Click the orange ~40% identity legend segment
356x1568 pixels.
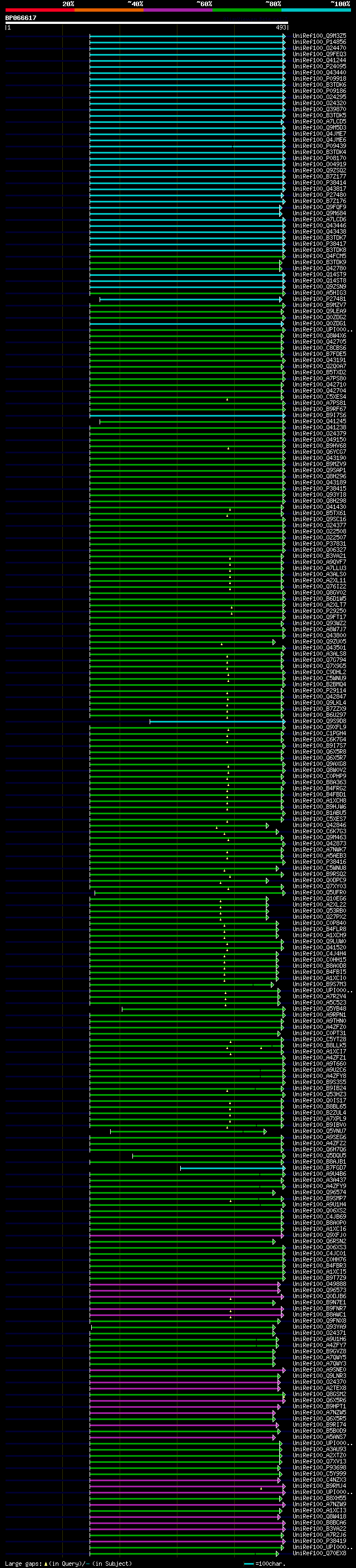point(109,10)
